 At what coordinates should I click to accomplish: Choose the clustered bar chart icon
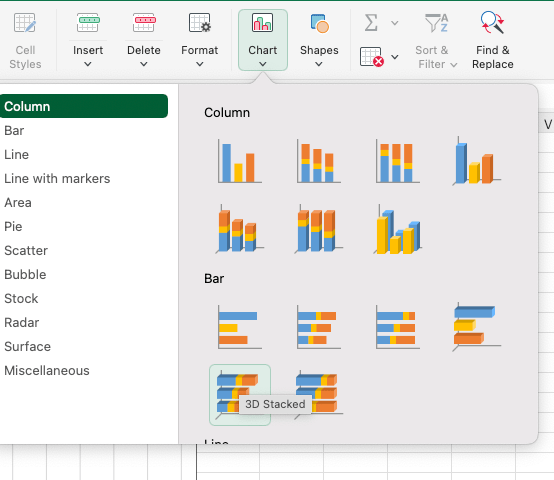[240, 327]
